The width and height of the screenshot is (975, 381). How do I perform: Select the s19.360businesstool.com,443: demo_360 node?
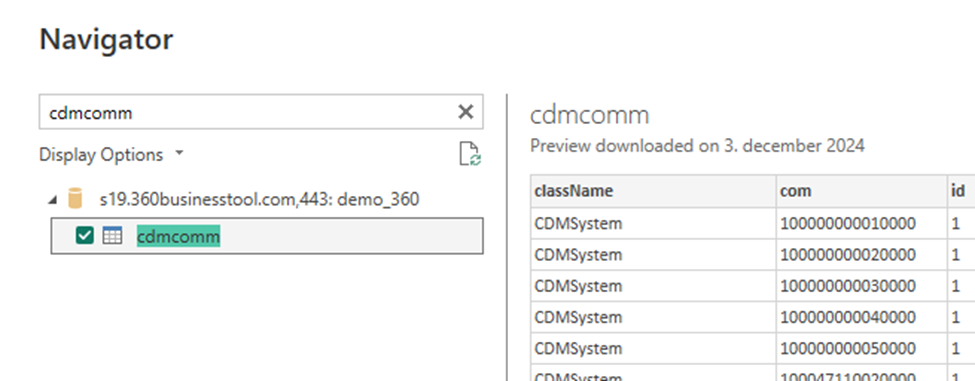[x=259, y=200]
